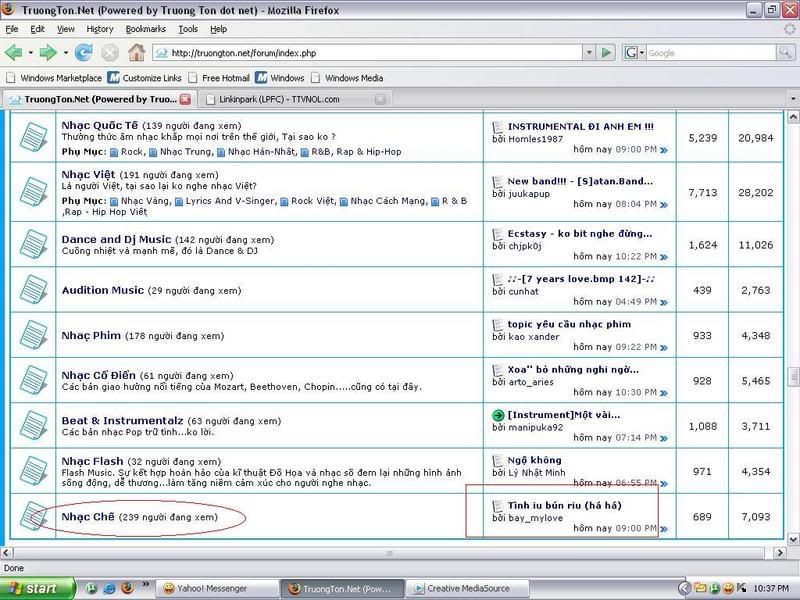
Task: Open the History menu
Action: click(100, 29)
